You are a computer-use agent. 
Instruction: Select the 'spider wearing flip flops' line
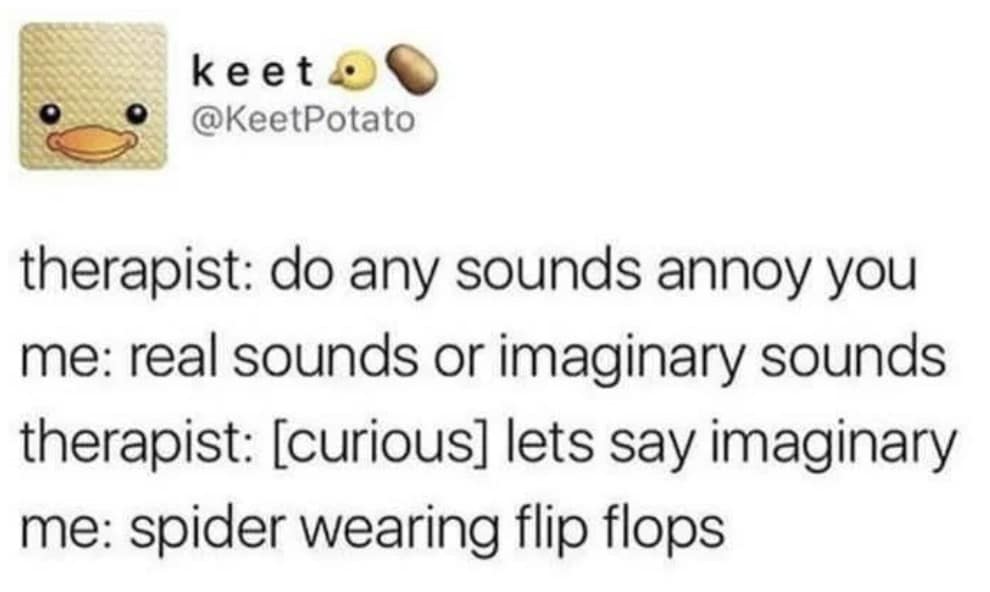click(x=373, y=529)
